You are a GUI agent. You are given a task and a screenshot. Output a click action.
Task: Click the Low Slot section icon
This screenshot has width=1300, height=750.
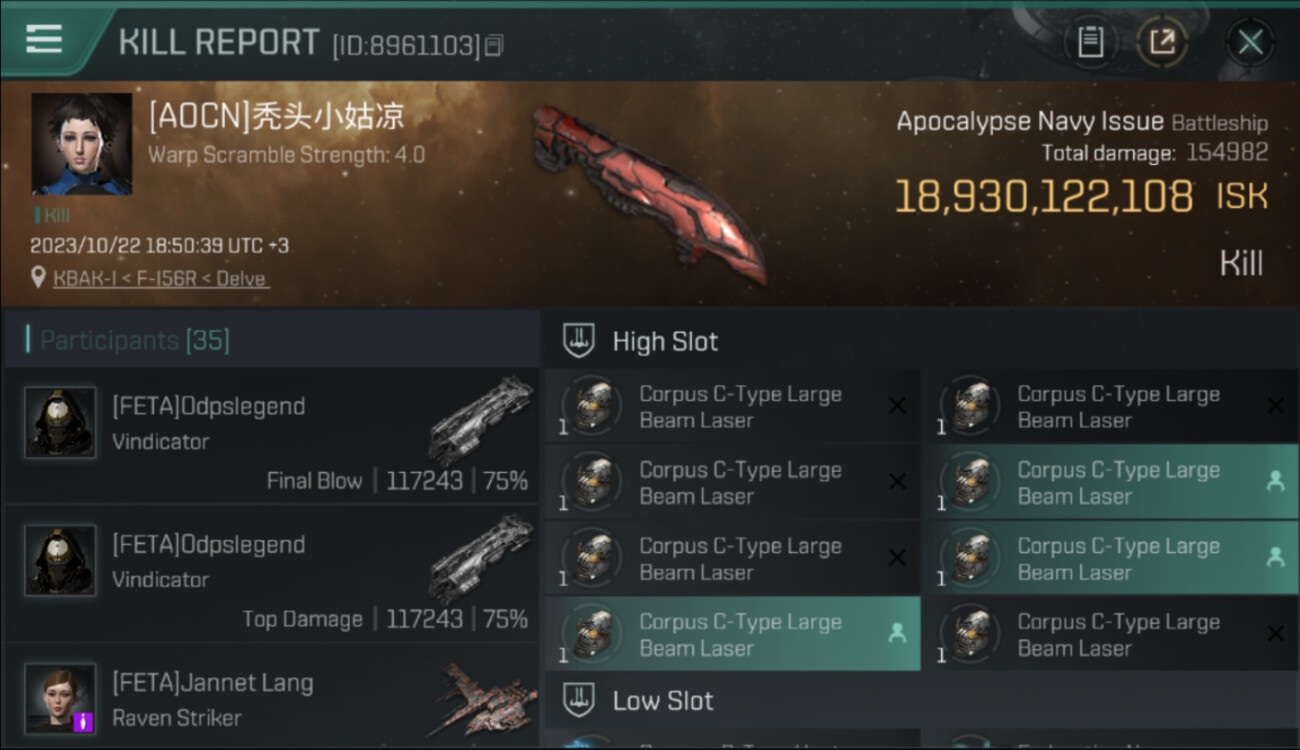click(579, 700)
